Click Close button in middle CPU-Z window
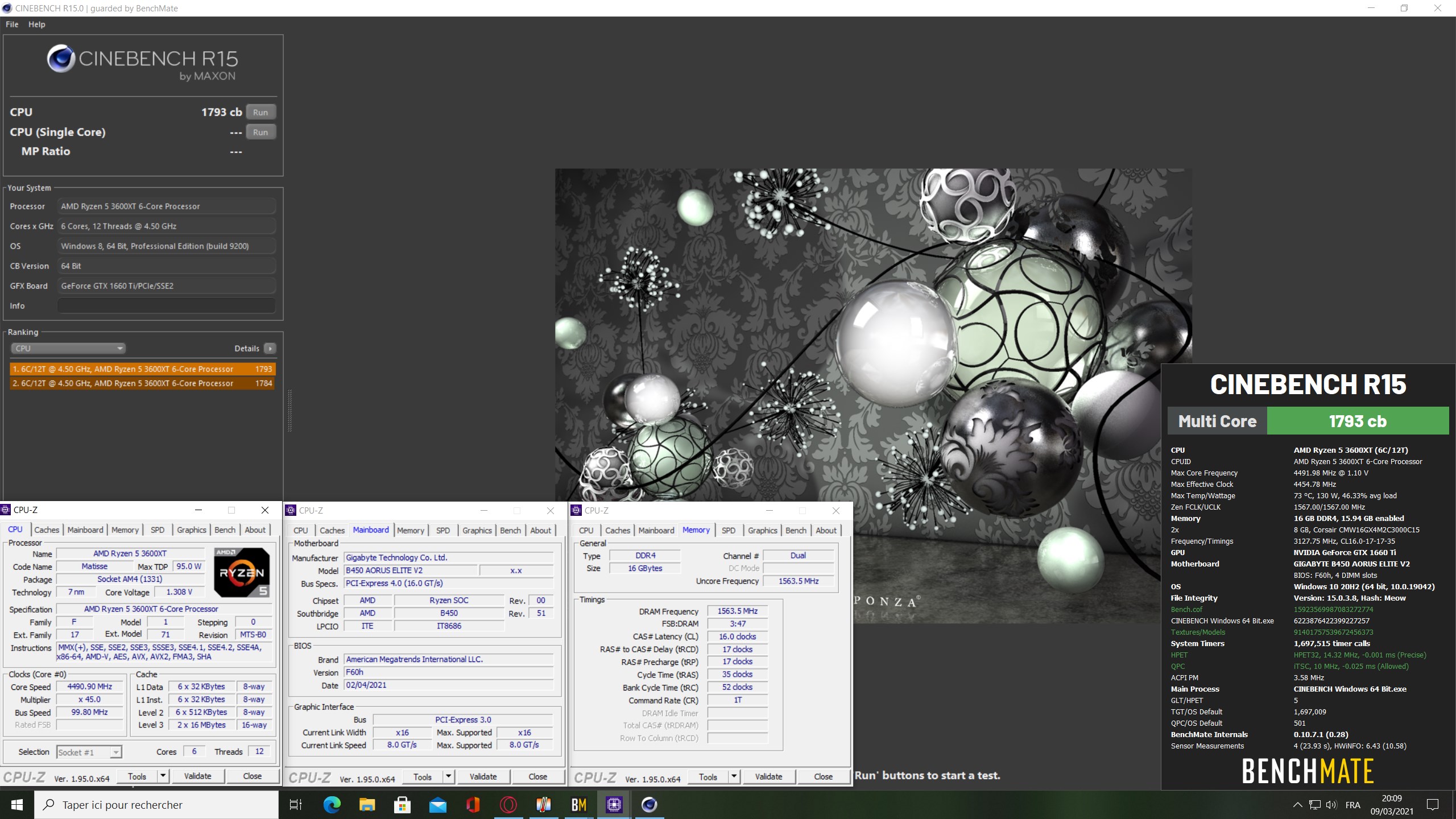Viewport: 1456px width, 819px height. click(x=538, y=777)
